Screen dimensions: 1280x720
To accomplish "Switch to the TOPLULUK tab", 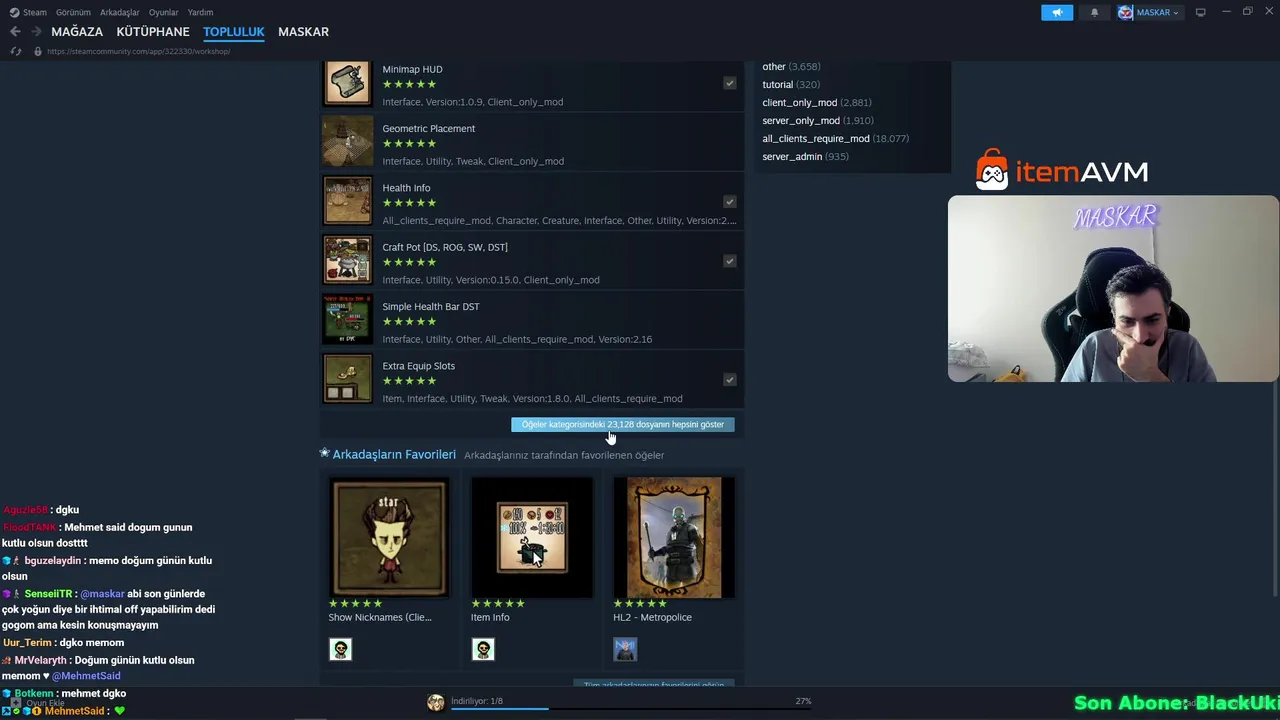I will 234,32.
